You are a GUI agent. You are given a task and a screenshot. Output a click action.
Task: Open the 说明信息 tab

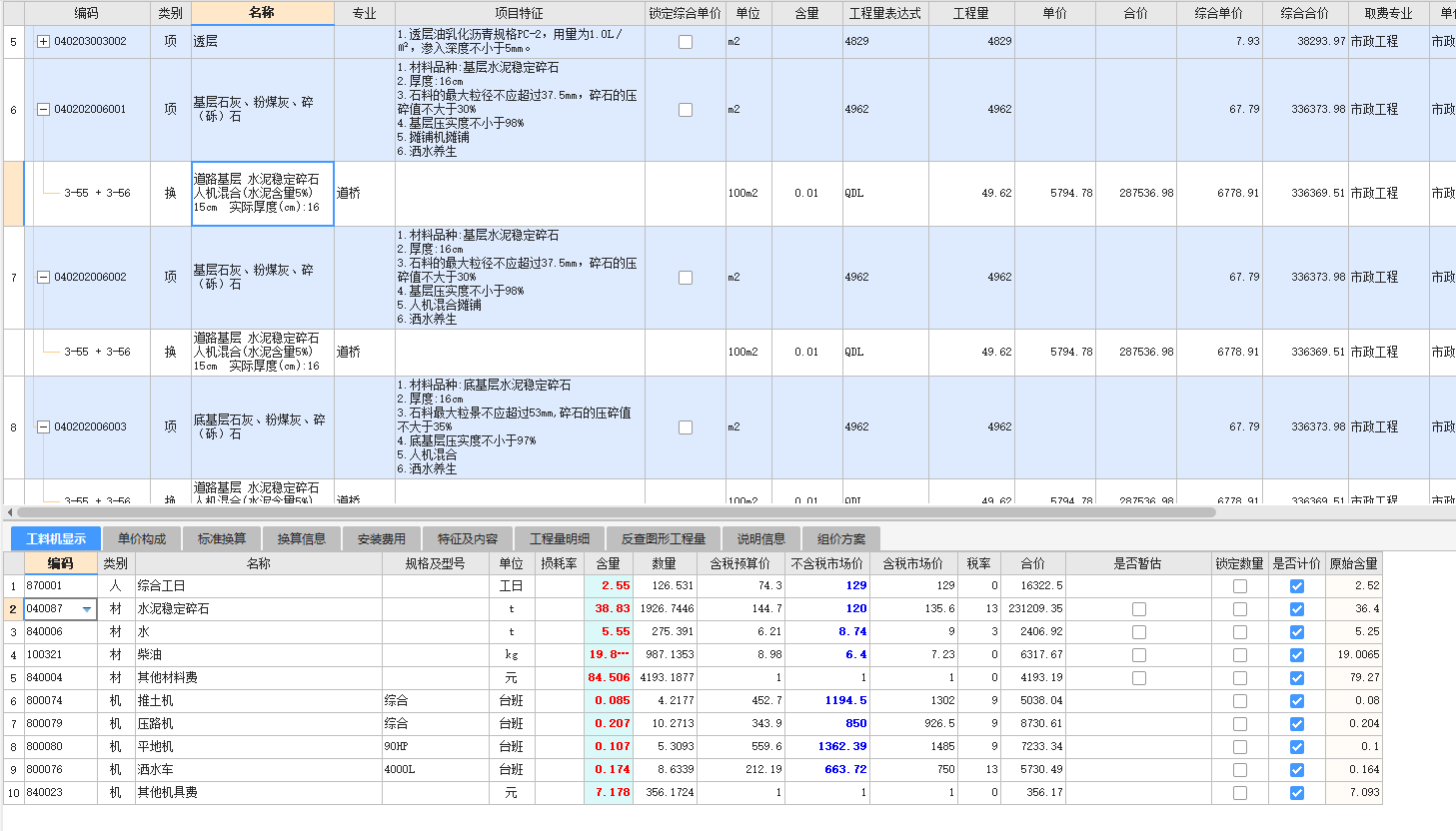click(x=761, y=539)
